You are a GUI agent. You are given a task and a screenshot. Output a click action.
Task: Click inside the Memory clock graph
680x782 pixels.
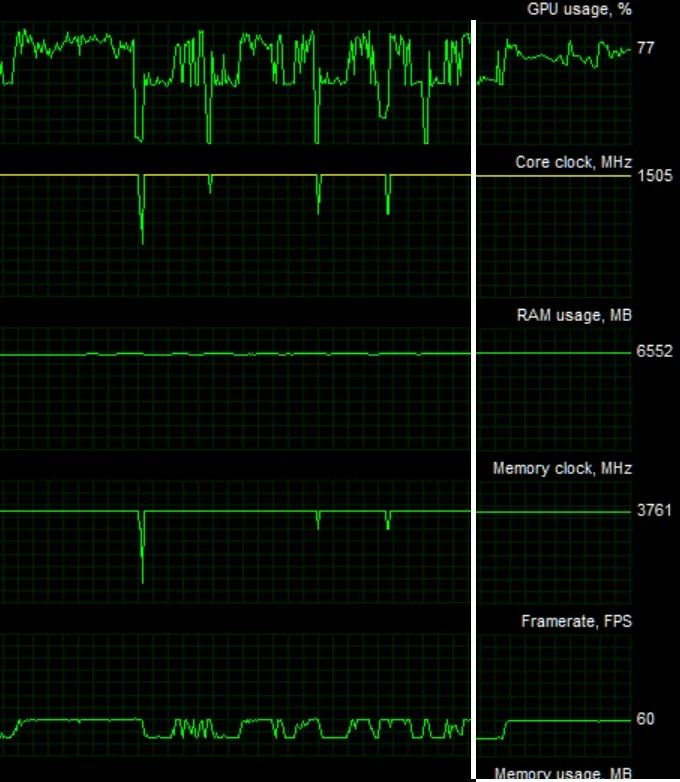pyautogui.click(x=315, y=542)
